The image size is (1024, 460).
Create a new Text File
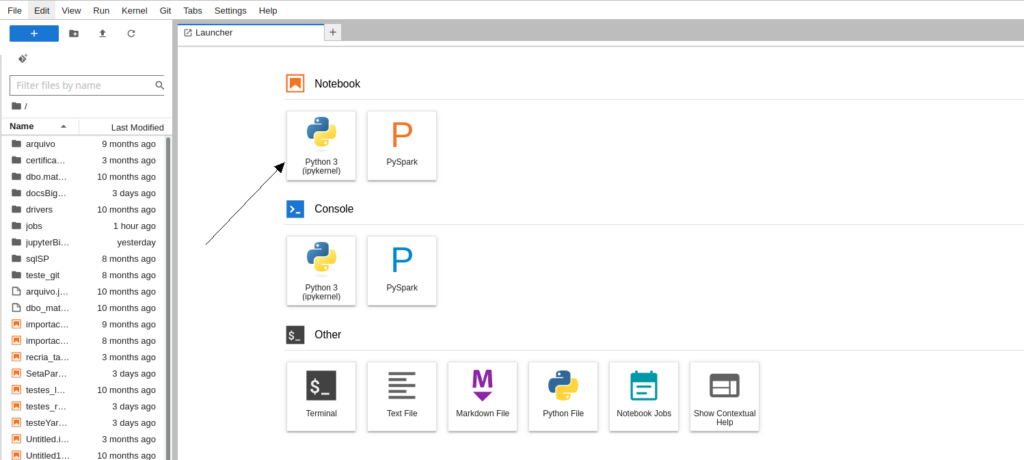click(x=402, y=396)
